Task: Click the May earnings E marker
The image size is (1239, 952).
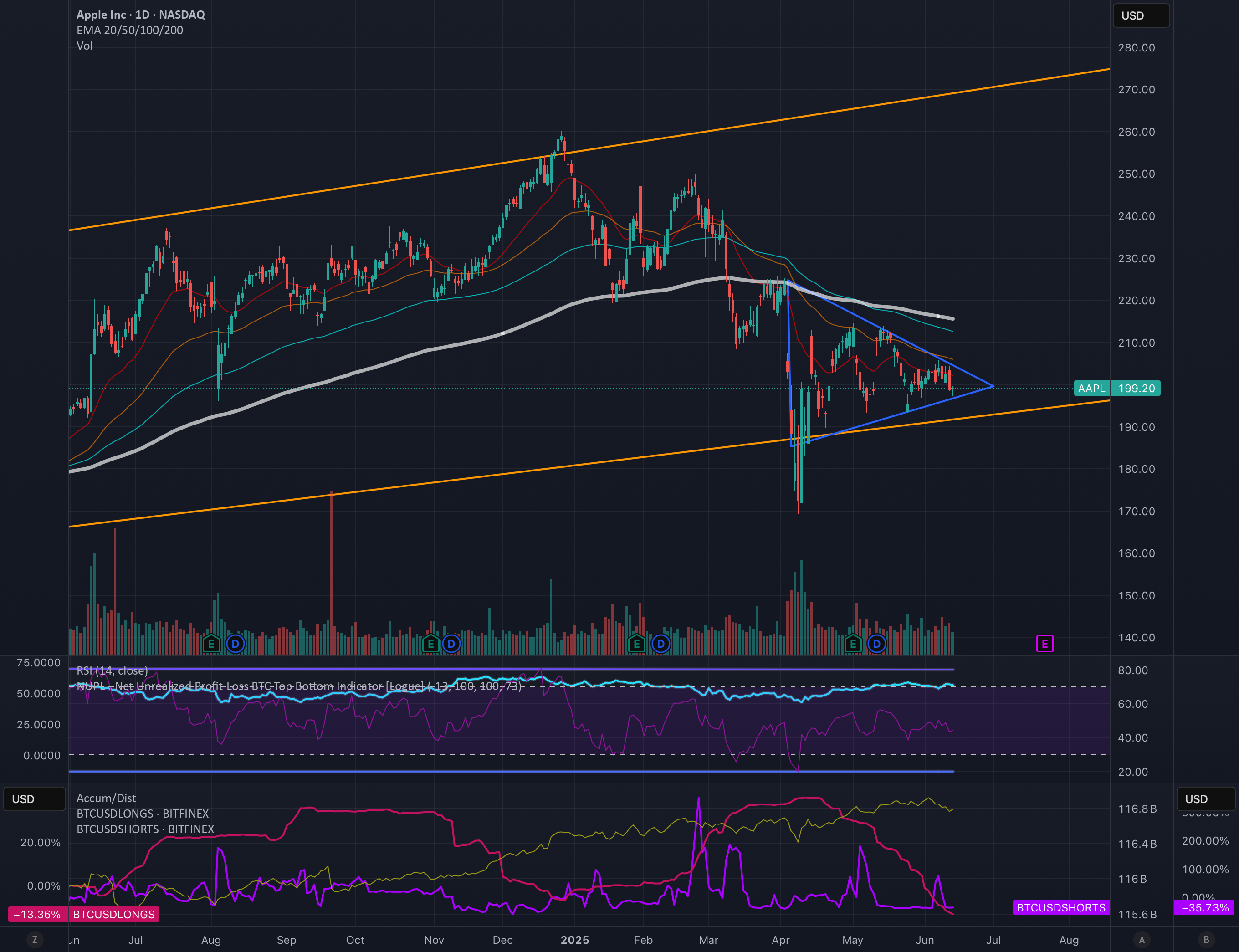Action: tap(853, 644)
